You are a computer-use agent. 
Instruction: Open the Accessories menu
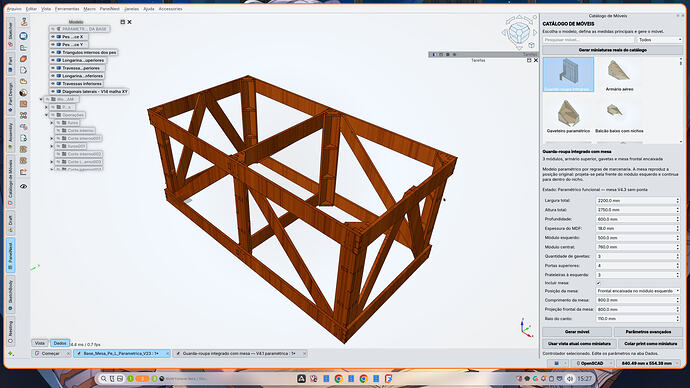click(170, 9)
